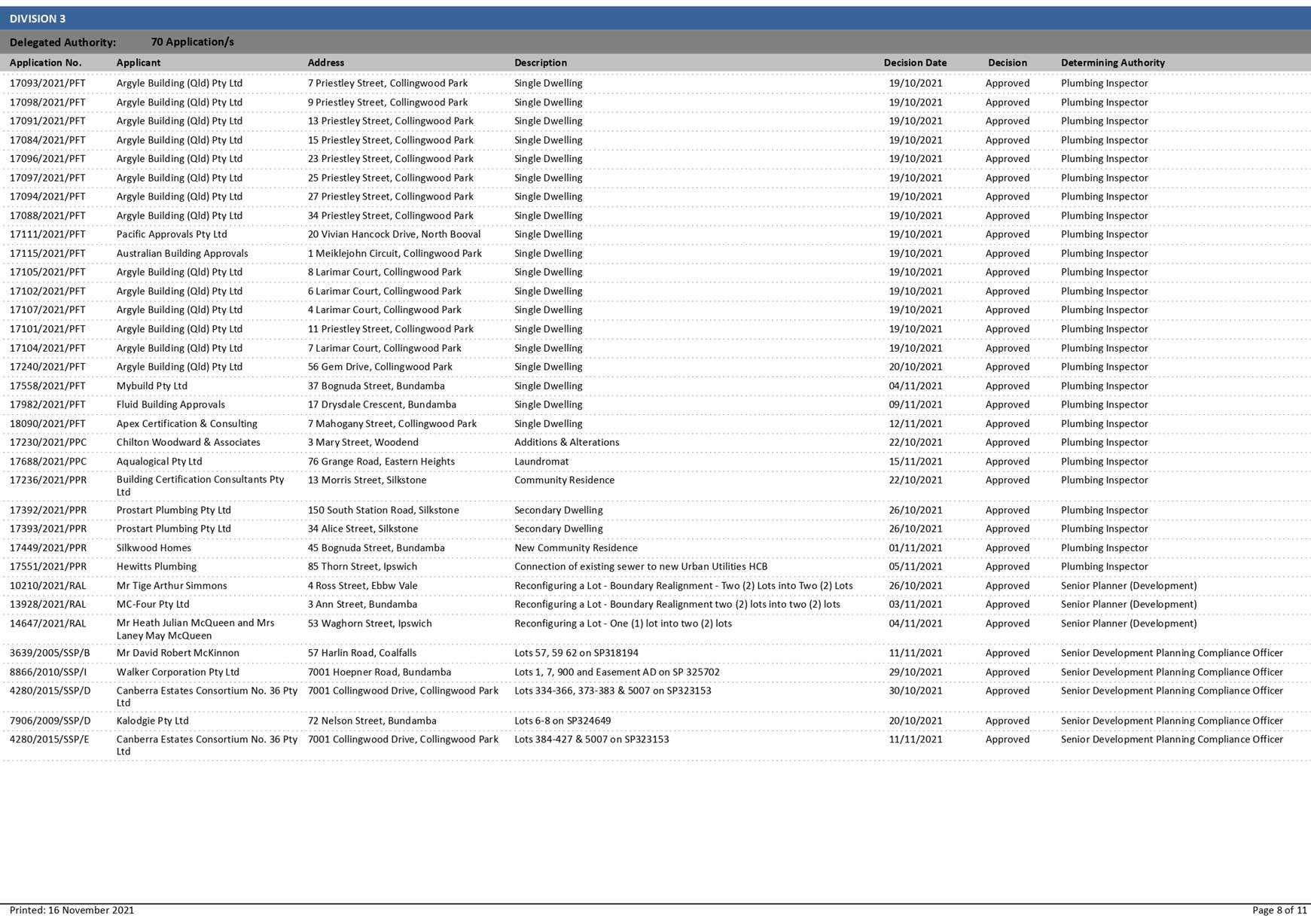
Task: Click the 'Community Residence' description for 13 Morris Street
Action: click(x=564, y=480)
